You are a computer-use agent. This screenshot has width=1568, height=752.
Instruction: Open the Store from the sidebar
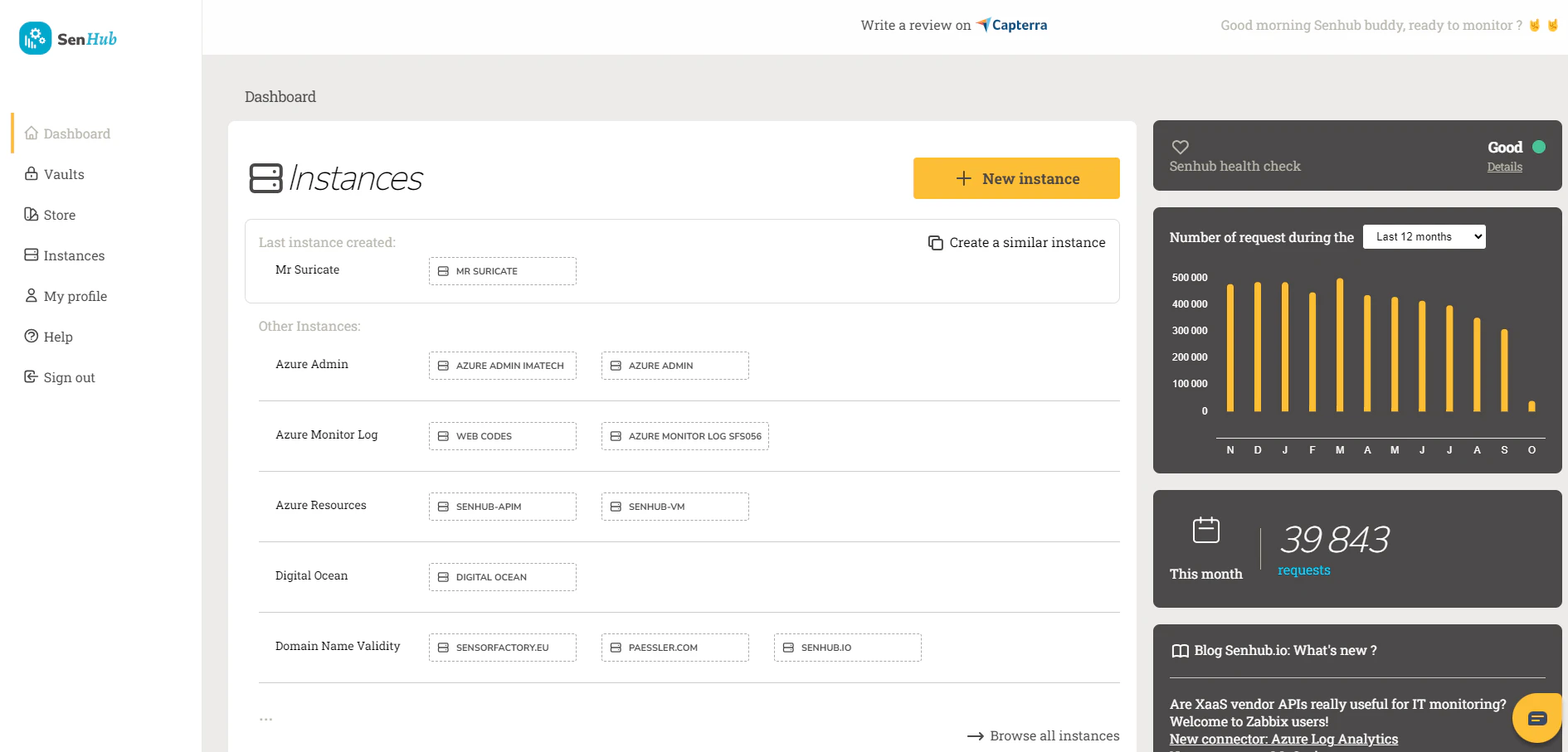[59, 215]
